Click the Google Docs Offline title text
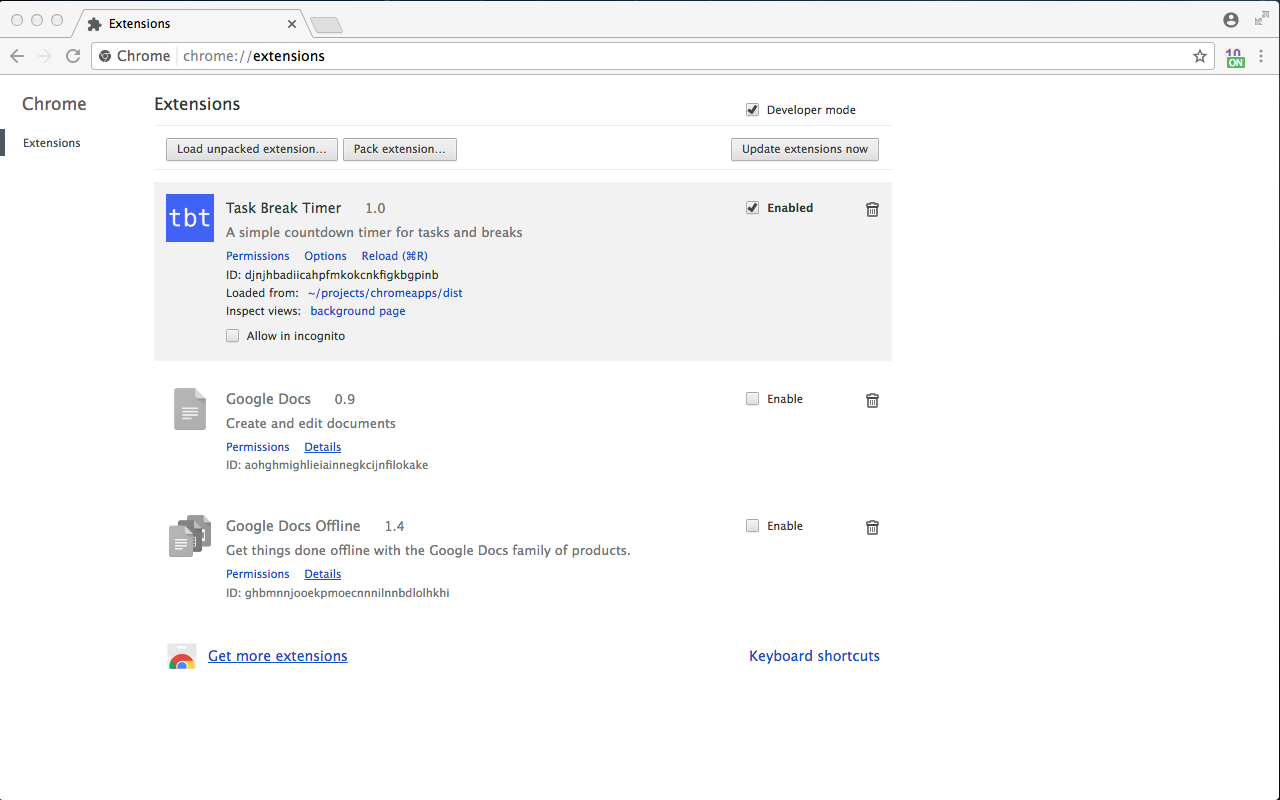Image resolution: width=1280 pixels, height=800 pixels. [293, 526]
